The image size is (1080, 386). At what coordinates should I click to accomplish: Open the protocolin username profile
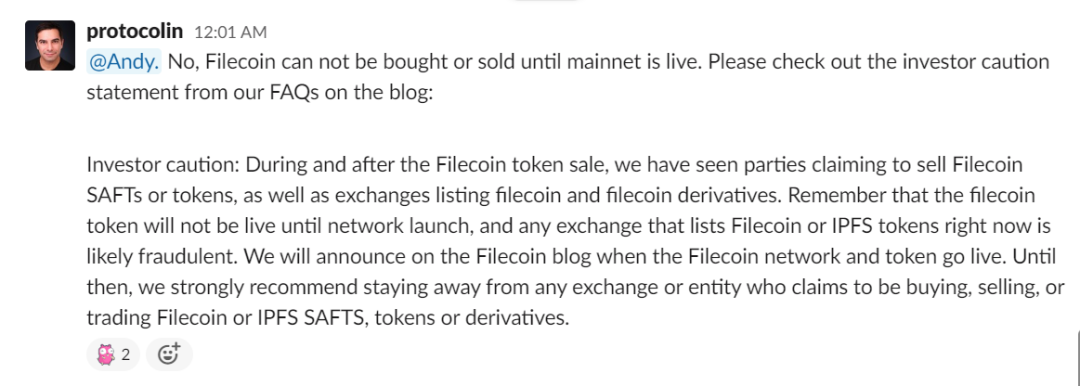(135, 31)
